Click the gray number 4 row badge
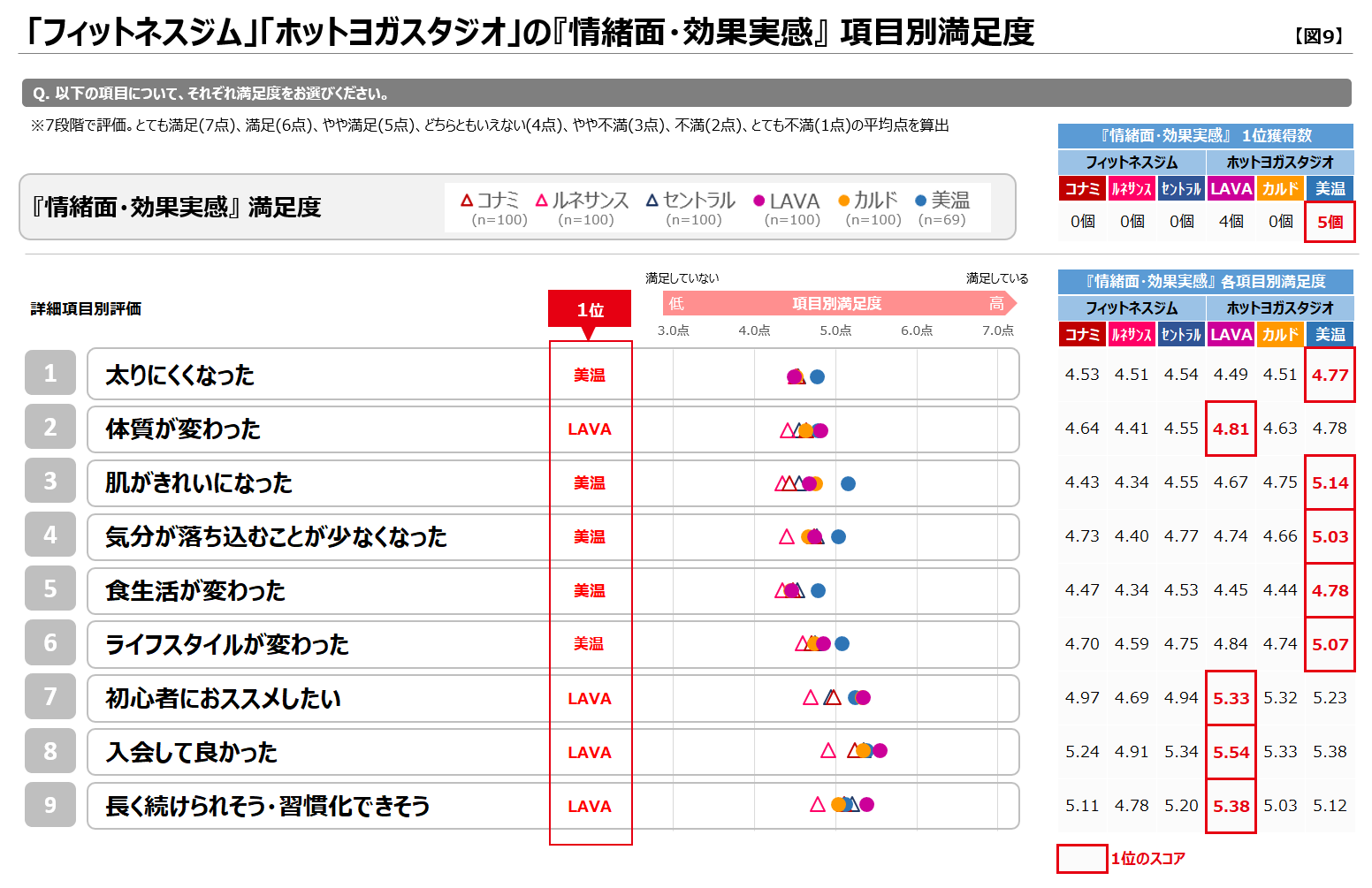 coord(50,535)
